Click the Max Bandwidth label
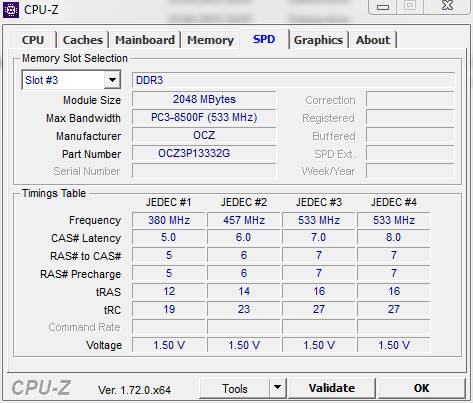Viewport: 473px width, 403px height. click(x=83, y=118)
